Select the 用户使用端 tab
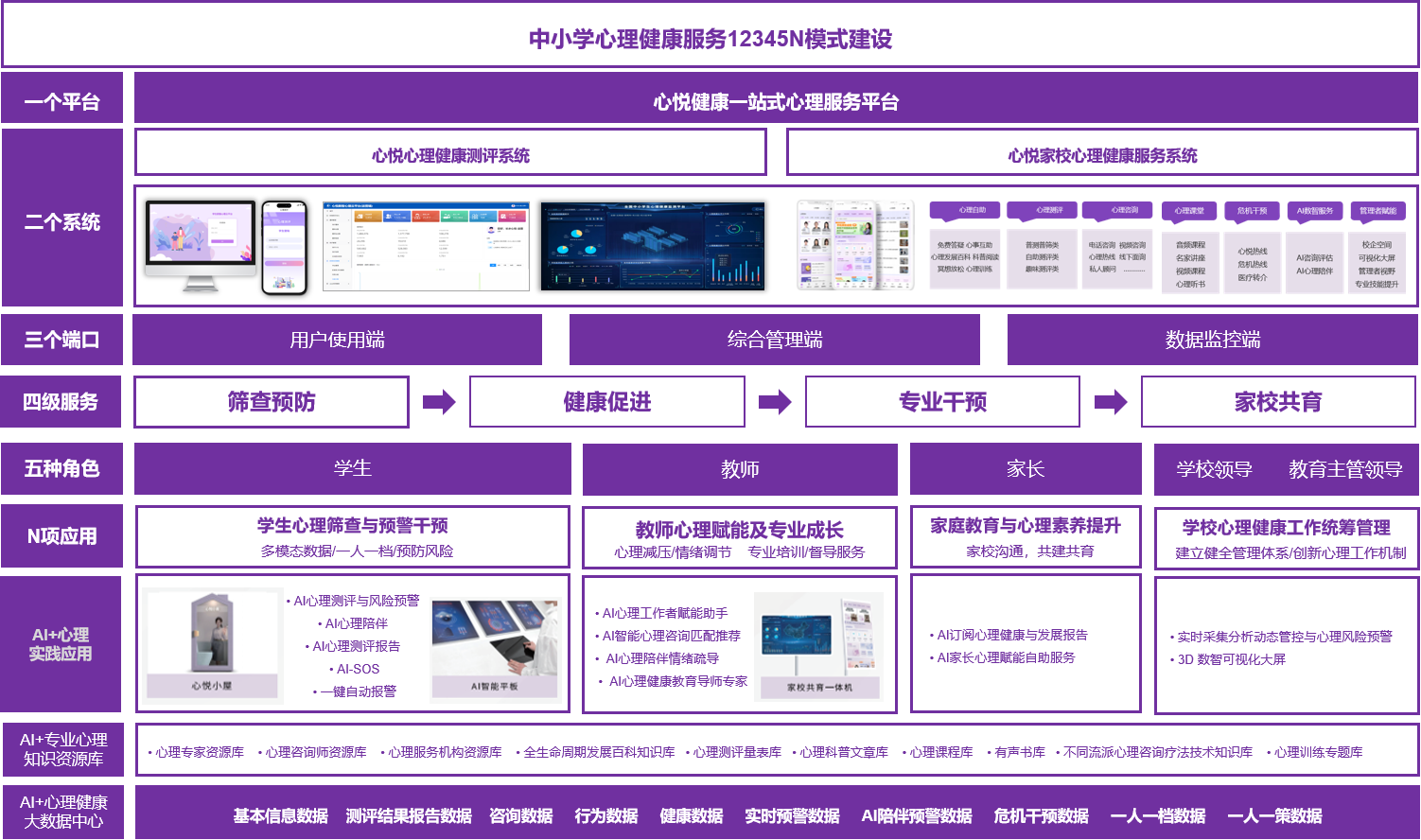This screenshot has height=840, width=1421. [337, 340]
